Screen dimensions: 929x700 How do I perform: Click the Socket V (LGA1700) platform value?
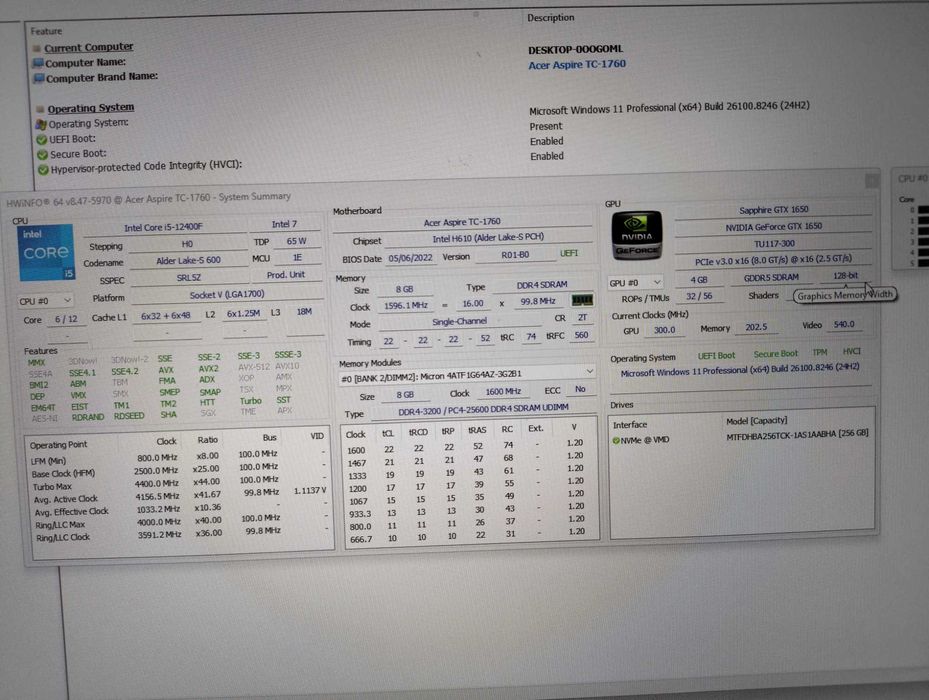(227, 295)
